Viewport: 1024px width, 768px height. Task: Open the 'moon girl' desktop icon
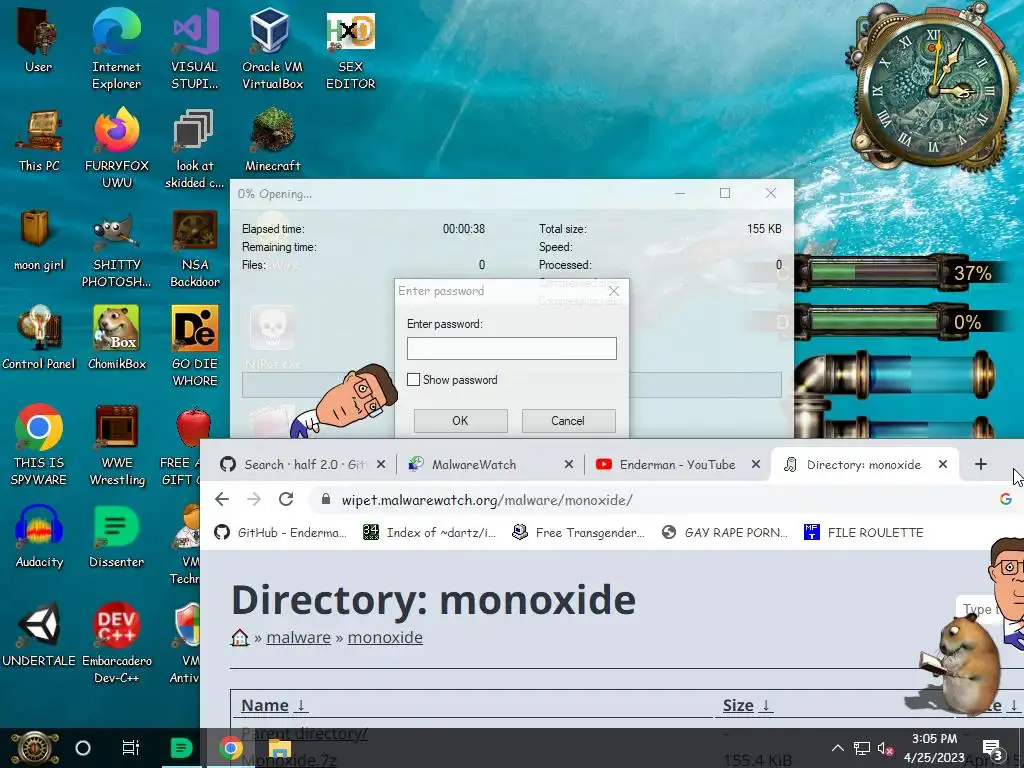point(39,239)
